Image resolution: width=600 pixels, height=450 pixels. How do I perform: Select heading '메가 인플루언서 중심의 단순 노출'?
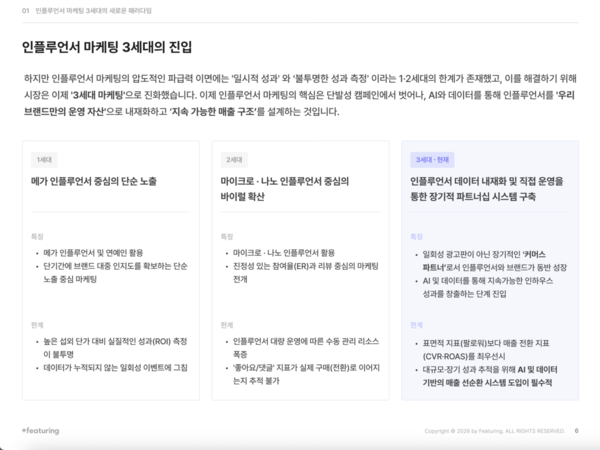click(x=94, y=181)
